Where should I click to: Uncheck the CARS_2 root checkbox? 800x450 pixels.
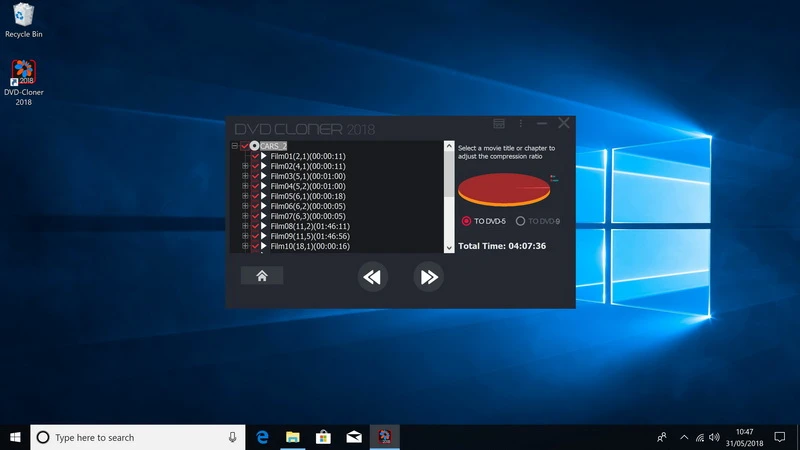245,146
